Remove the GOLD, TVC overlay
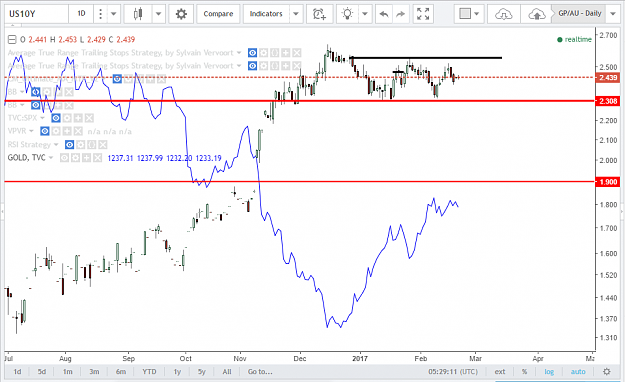Viewport: 625px width, 382px height. 98,158
